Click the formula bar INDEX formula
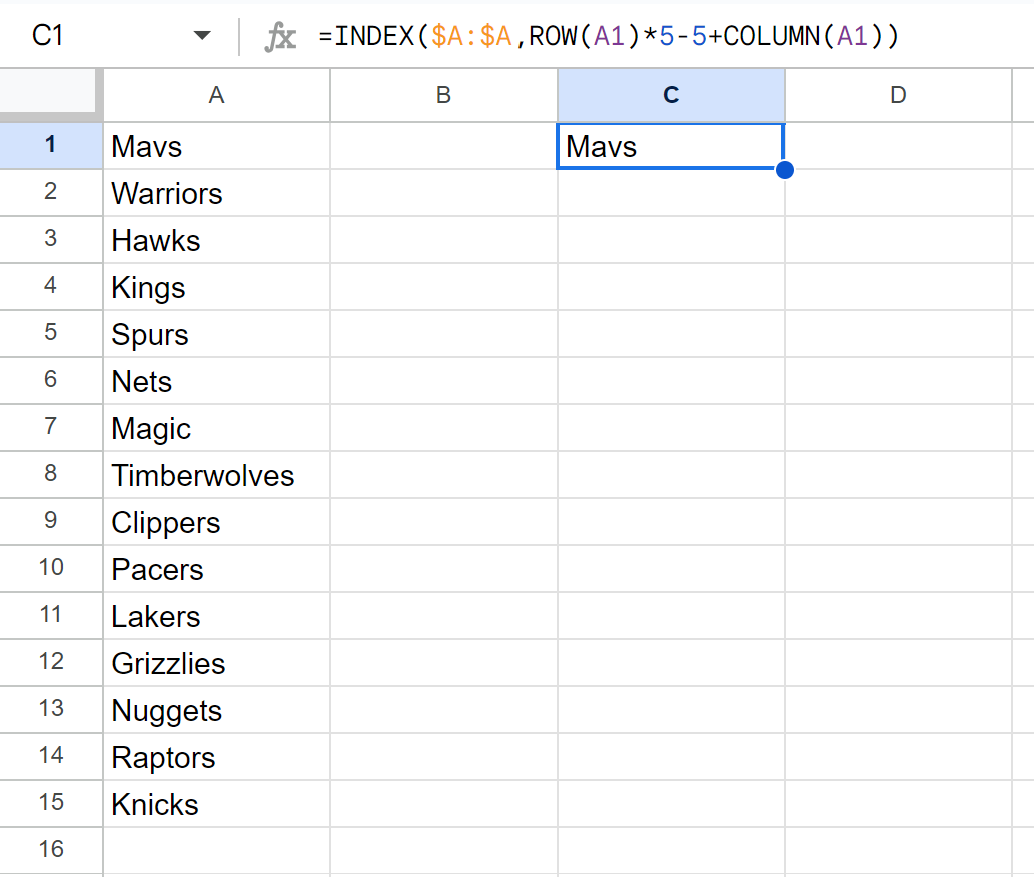1035x877 pixels. tap(609, 36)
